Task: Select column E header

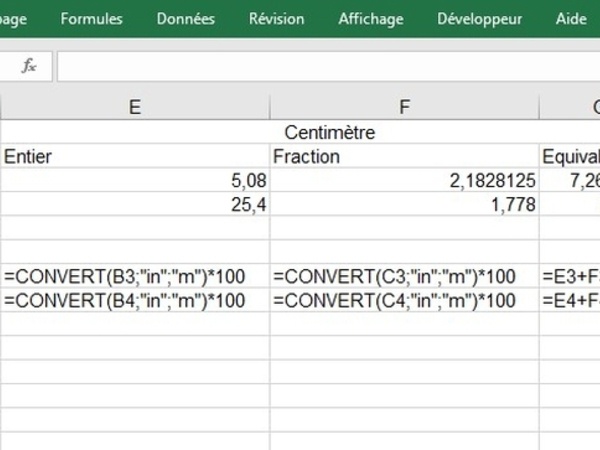Action: point(135,107)
